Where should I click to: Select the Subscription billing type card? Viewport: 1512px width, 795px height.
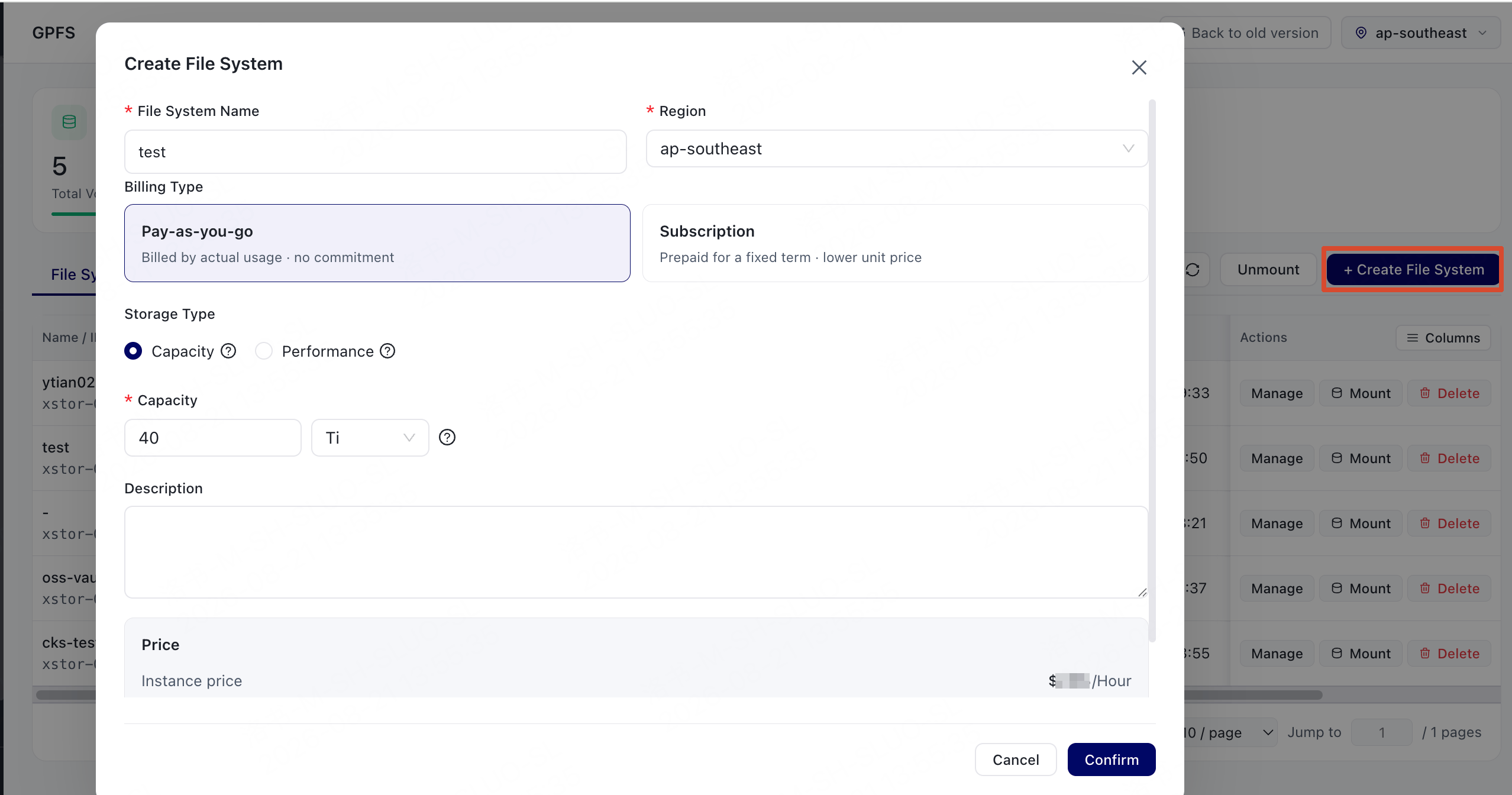tap(896, 243)
